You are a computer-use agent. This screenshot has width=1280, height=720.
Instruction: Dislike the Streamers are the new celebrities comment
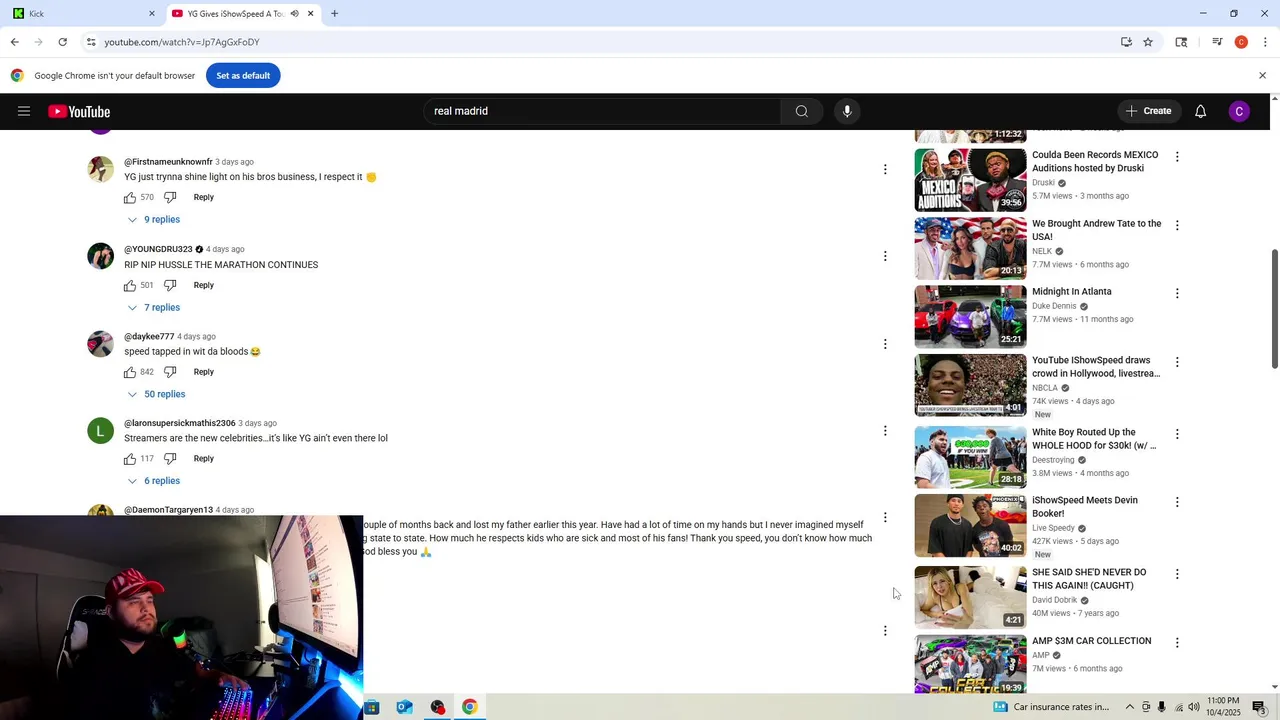(x=170, y=460)
